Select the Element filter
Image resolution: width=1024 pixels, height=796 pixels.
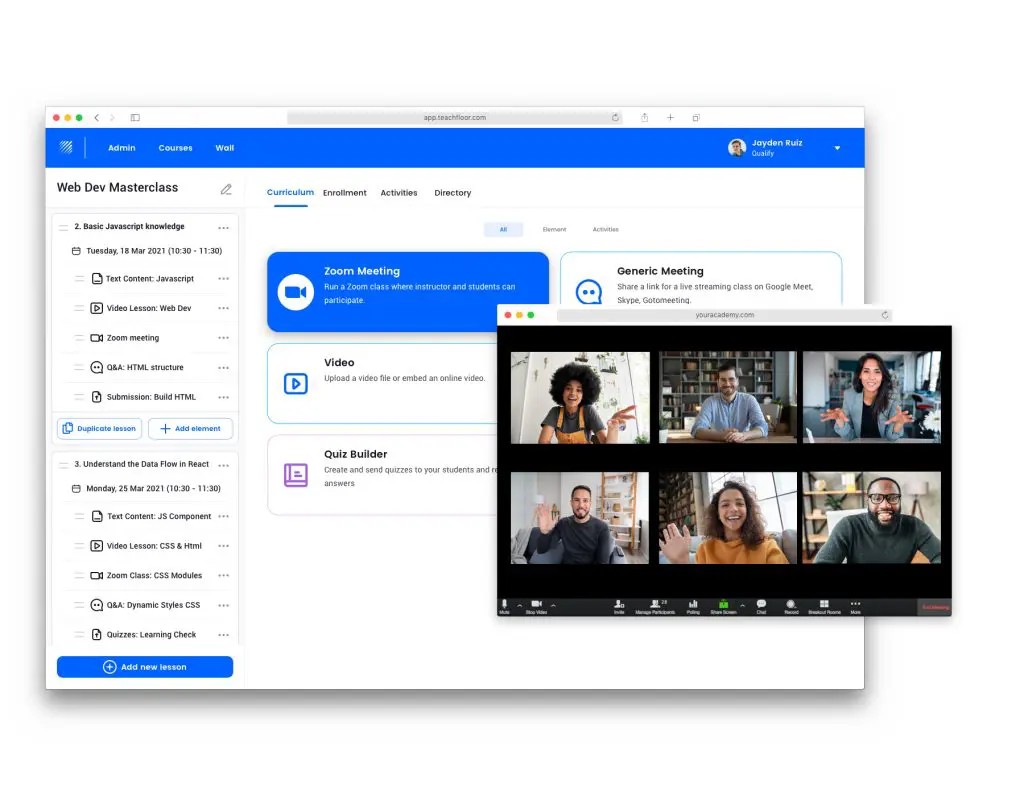point(554,229)
